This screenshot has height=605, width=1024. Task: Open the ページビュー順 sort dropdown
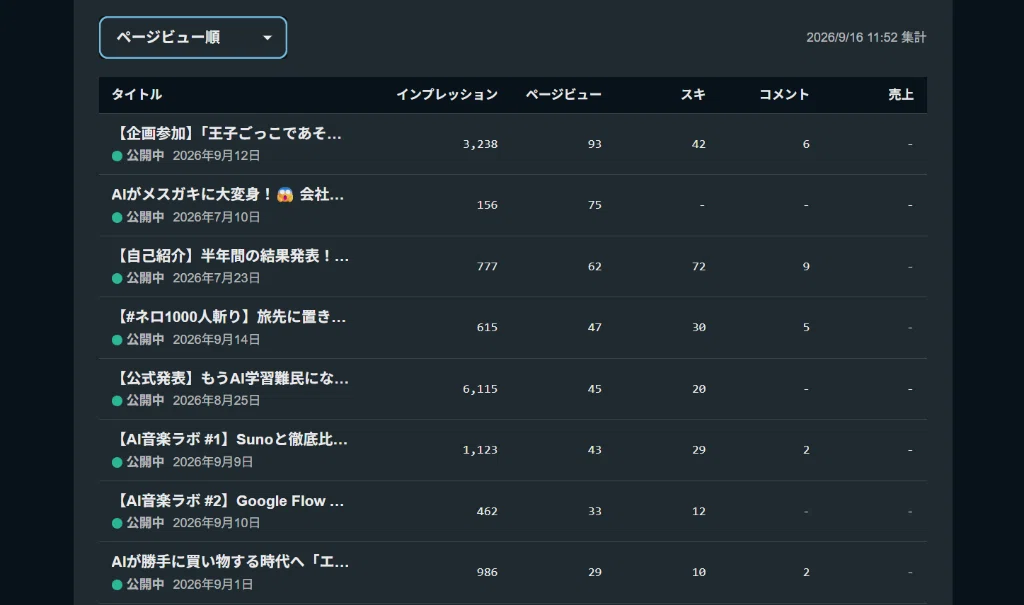193,37
